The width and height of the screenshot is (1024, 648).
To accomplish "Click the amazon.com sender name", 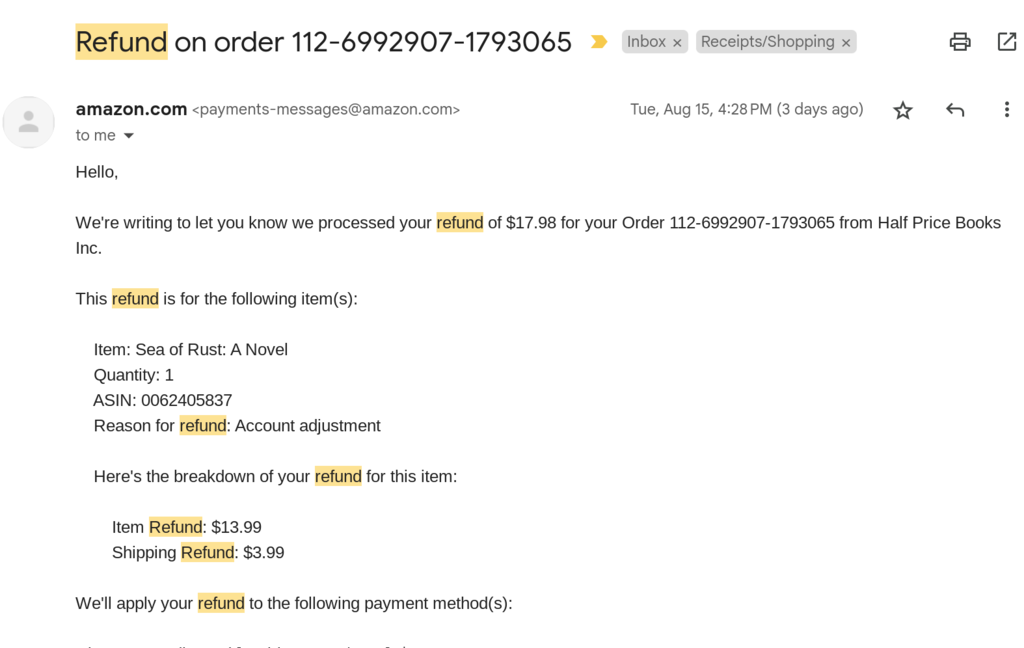I will tap(131, 109).
